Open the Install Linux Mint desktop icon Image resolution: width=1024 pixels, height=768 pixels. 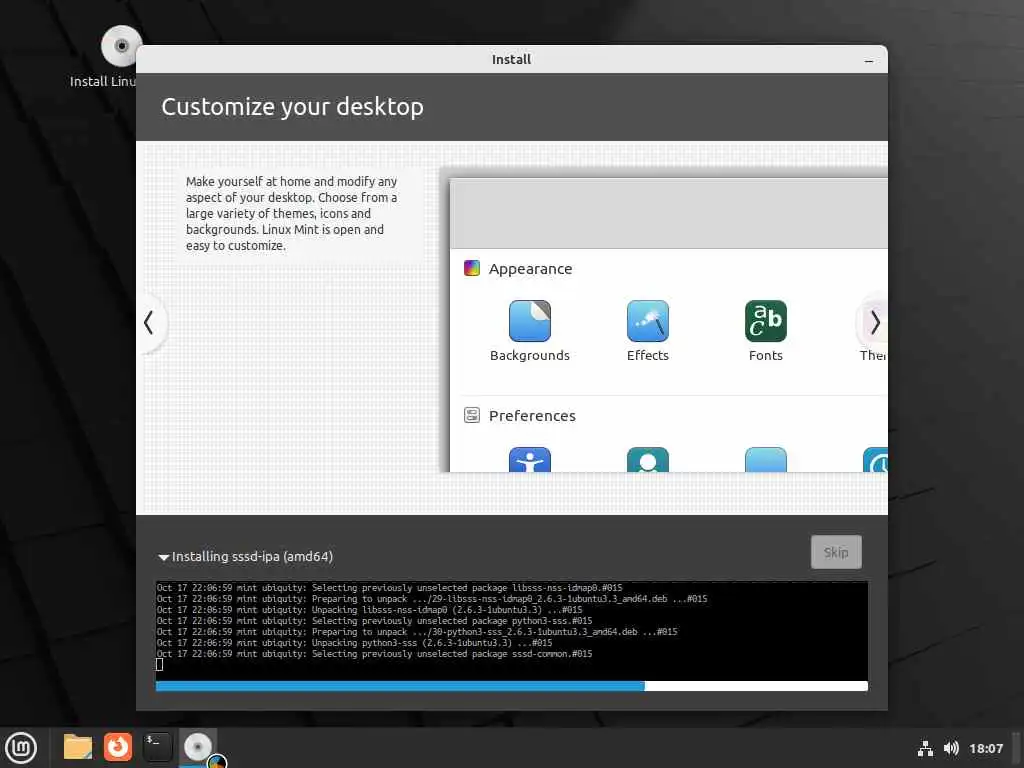point(118,56)
